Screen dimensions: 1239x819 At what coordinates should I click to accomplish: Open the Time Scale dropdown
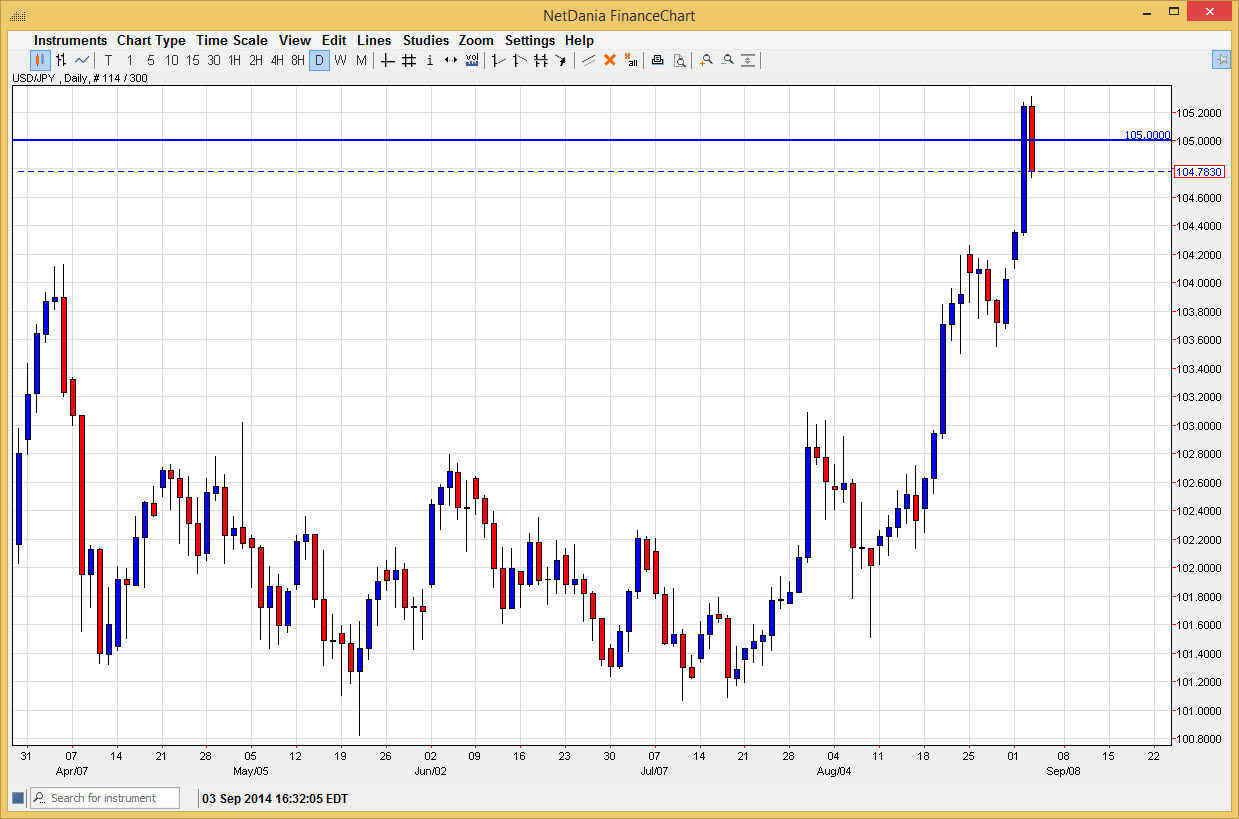point(231,40)
